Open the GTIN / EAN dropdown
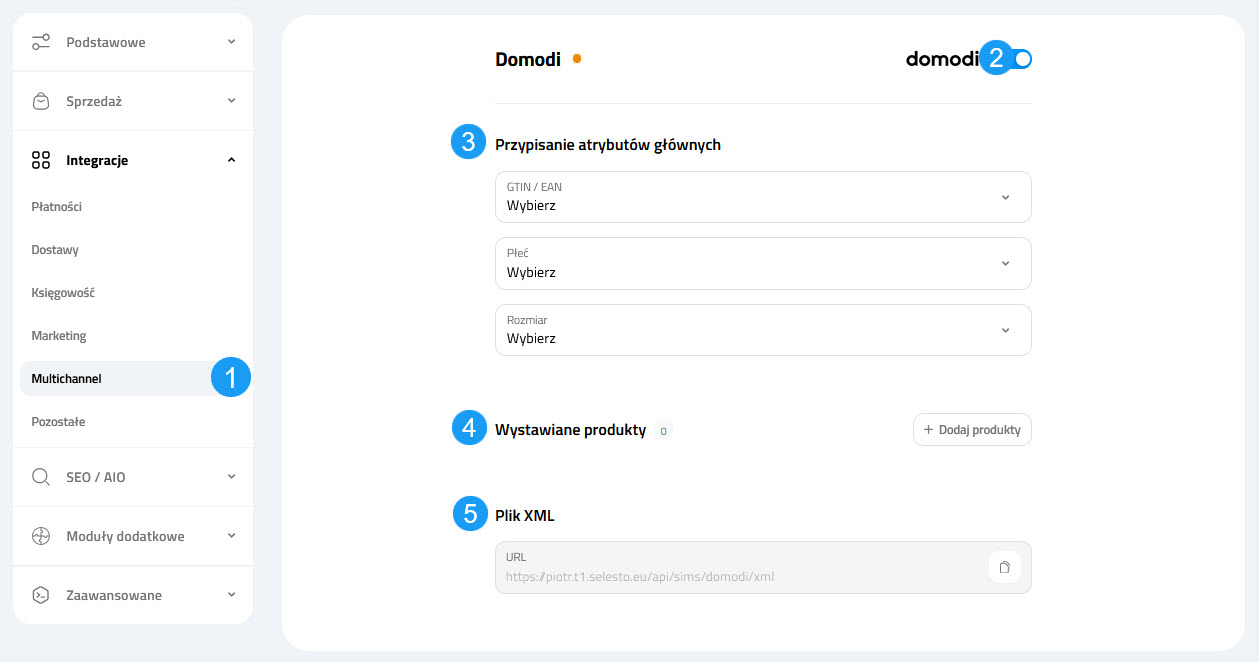The width and height of the screenshot is (1259, 662). point(763,197)
